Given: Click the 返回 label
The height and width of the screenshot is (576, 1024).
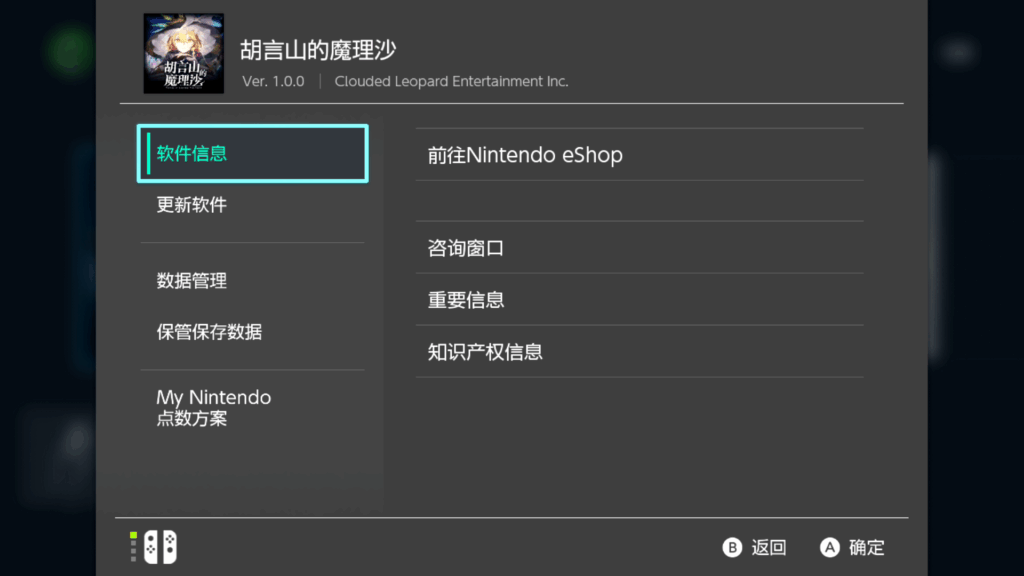Looking at the screenshot, I should [x=769, y=547].
